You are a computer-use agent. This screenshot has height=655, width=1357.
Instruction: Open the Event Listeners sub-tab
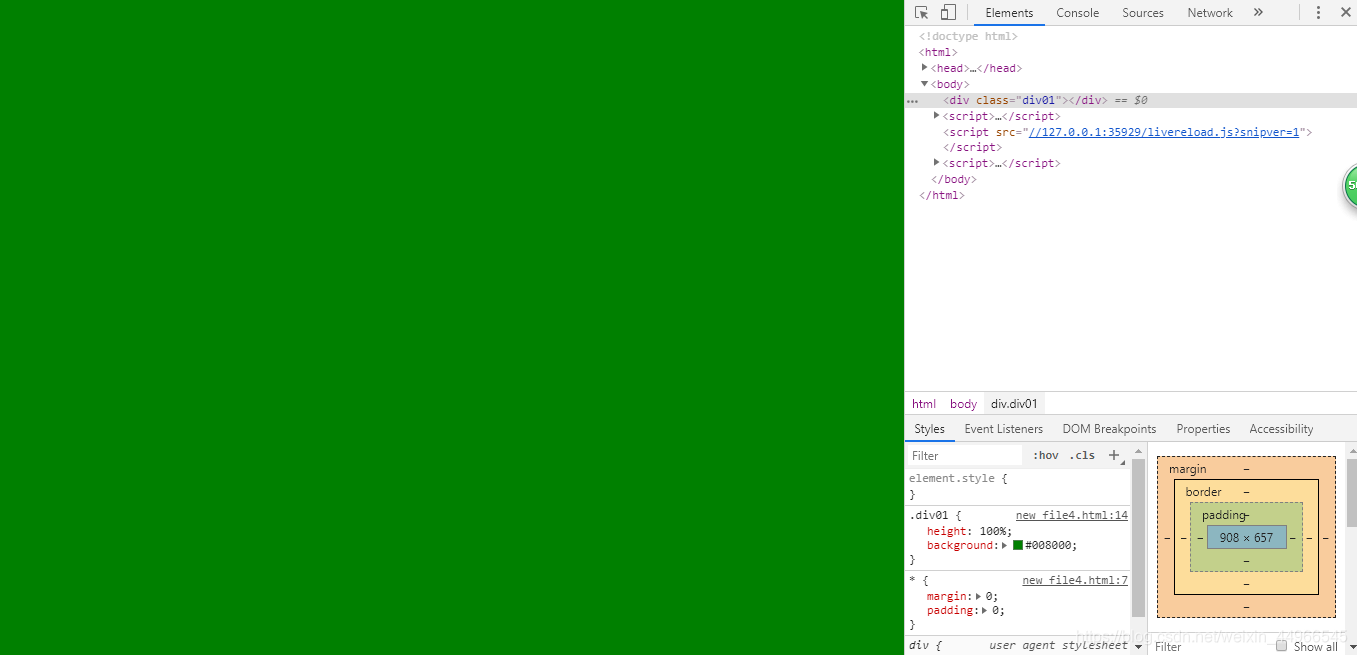point(1003,429)
